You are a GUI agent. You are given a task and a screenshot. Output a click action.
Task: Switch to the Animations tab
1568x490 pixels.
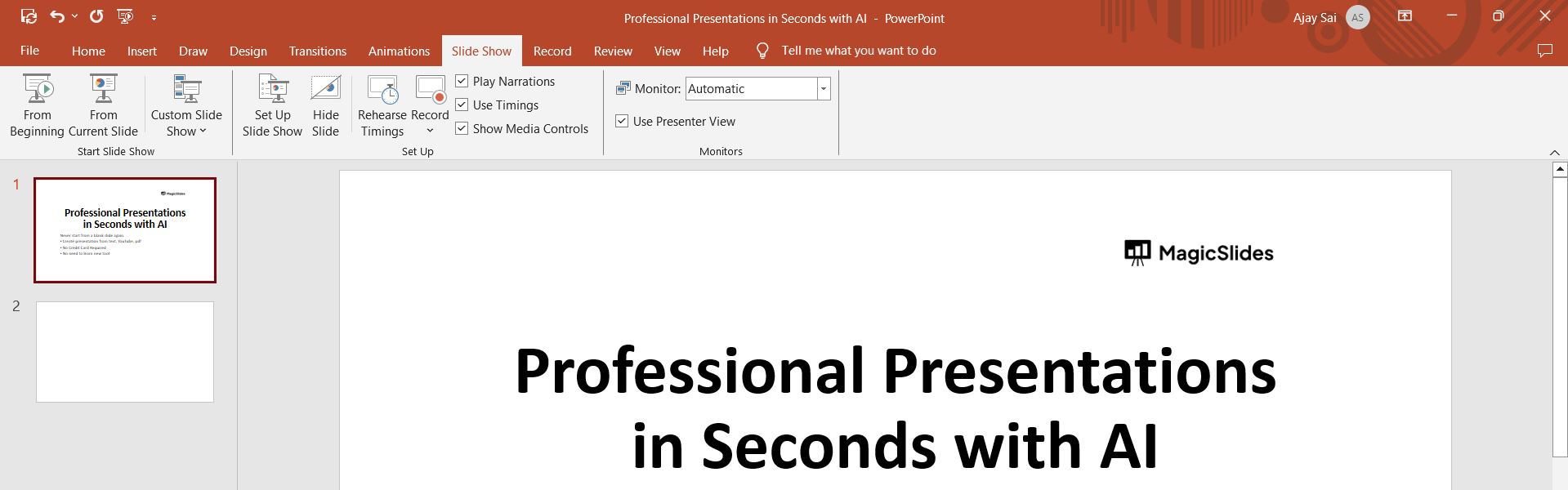[399, 51]
